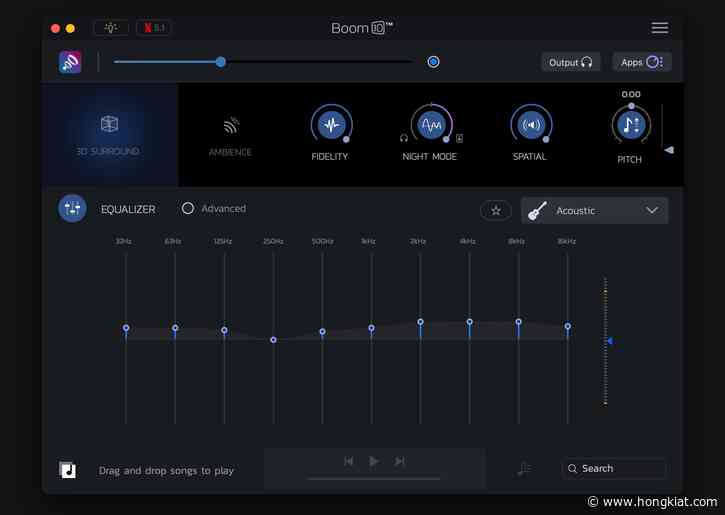725x515 pixels.
Task: Collapse the effects panel arrow
Action: [669, 150]
